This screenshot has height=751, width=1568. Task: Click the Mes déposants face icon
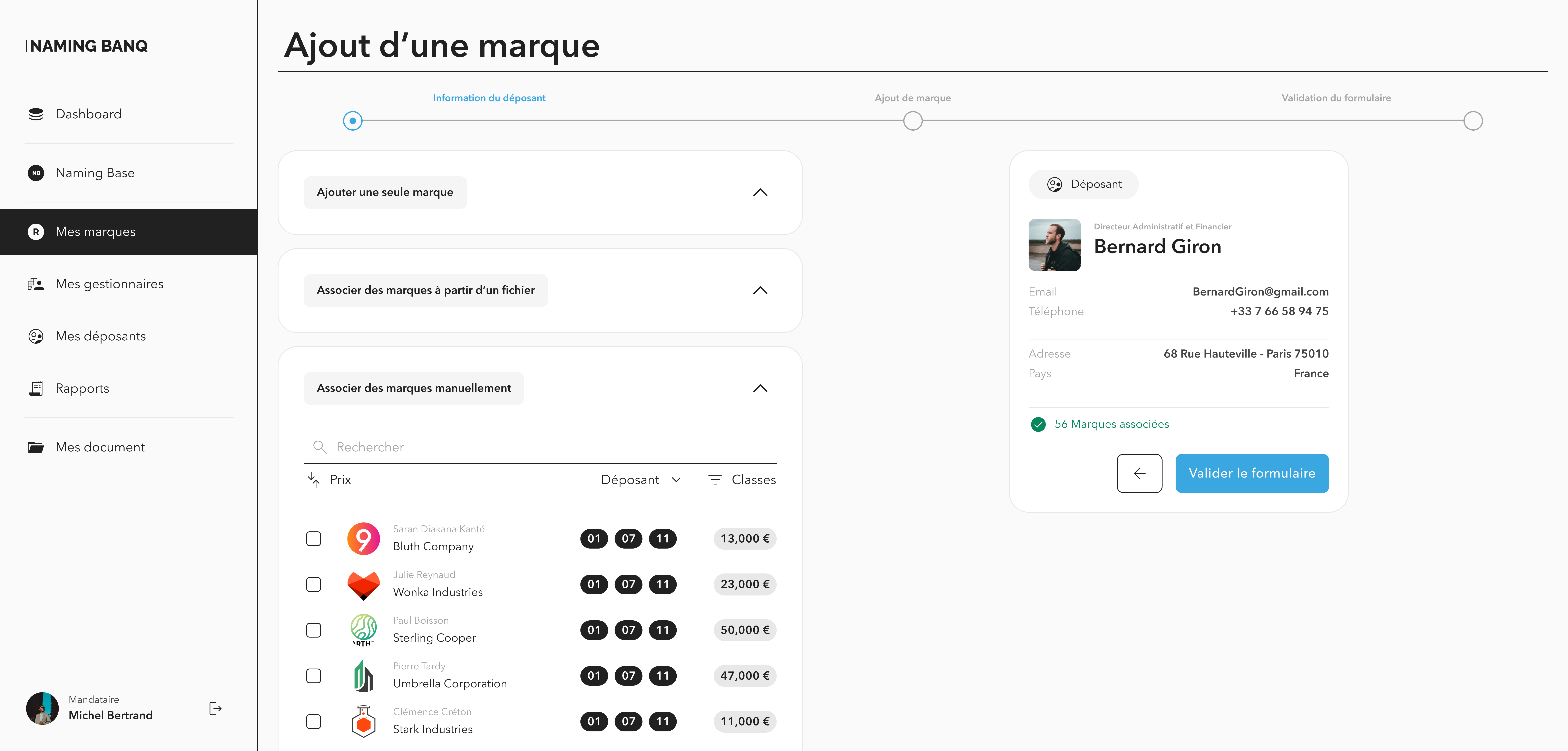tap(36, 337)
